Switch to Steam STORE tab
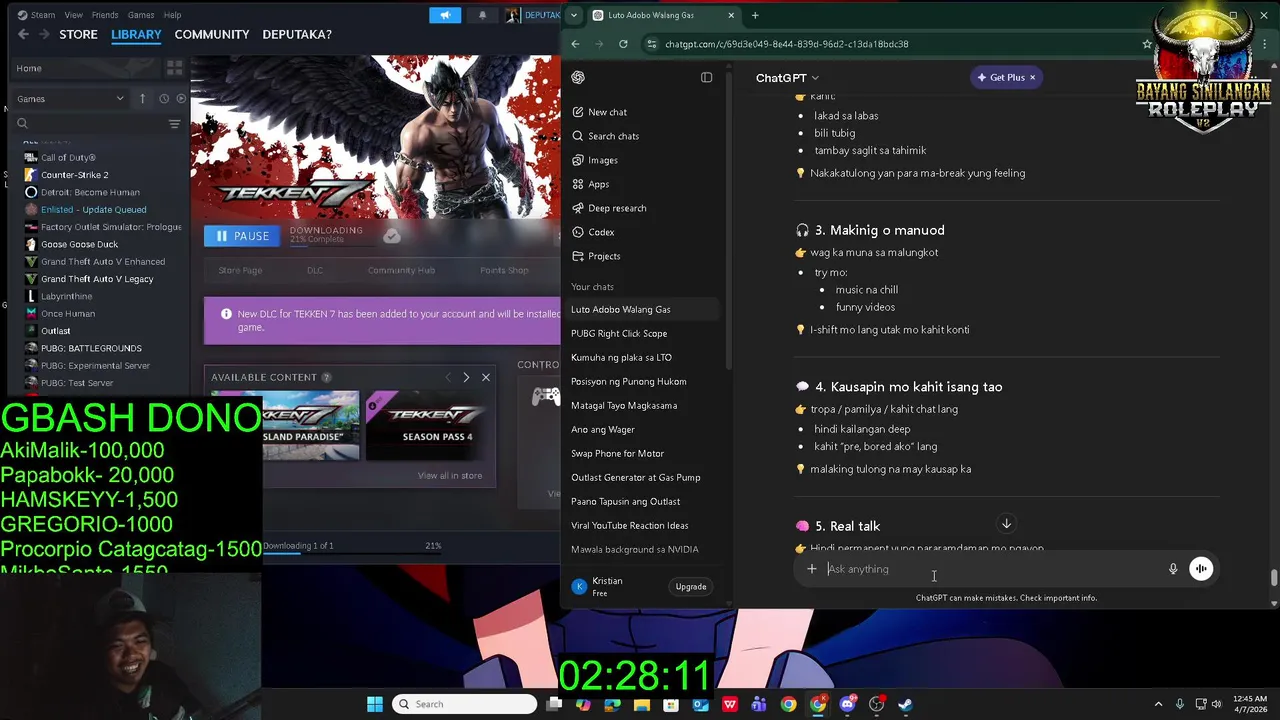1280x720 pixels. click(x=78, y=34)
